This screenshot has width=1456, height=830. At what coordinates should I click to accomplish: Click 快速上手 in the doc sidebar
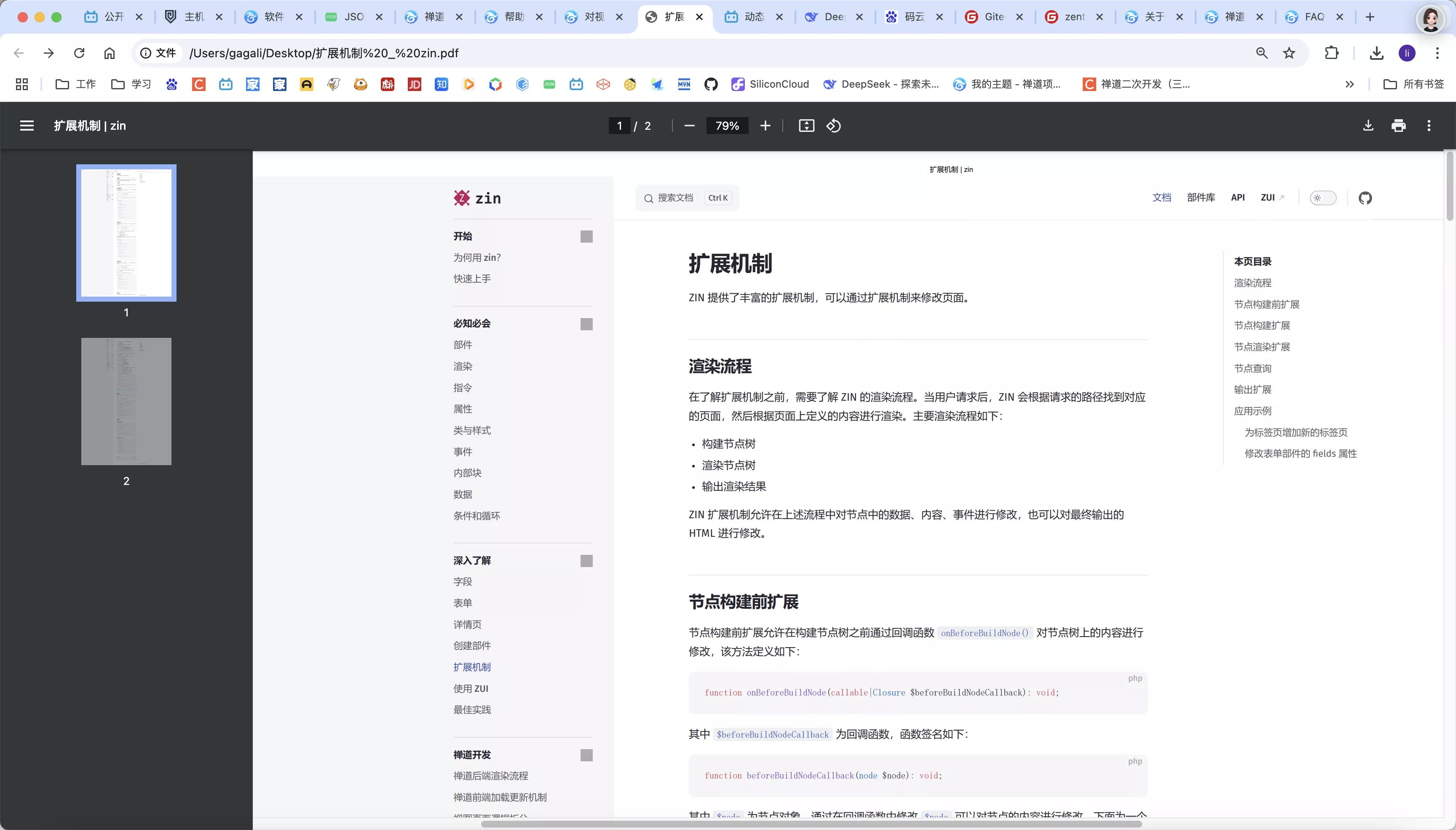[x=472, y=279]
